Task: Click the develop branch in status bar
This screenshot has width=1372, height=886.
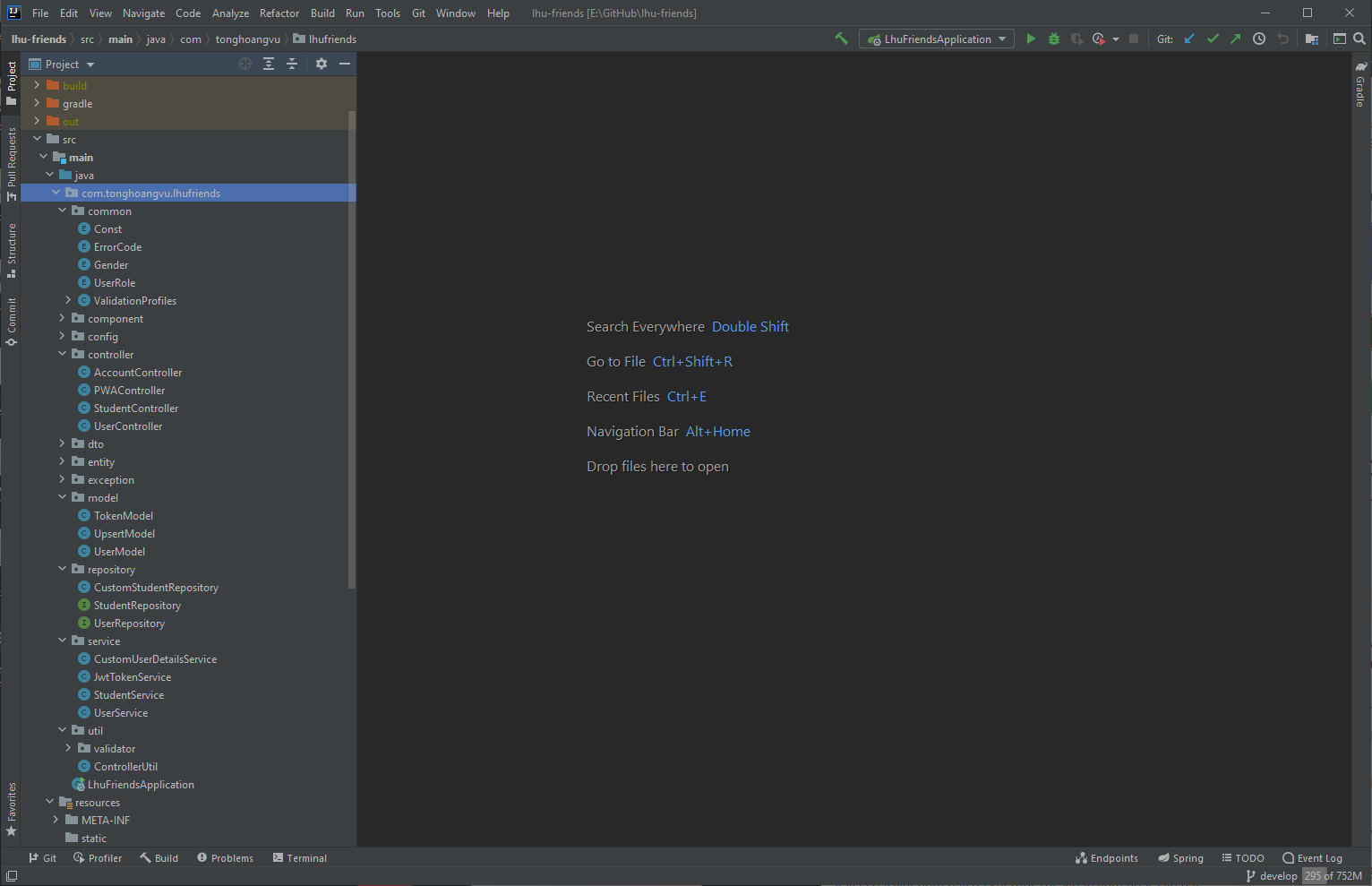Action: (1272, 876)
